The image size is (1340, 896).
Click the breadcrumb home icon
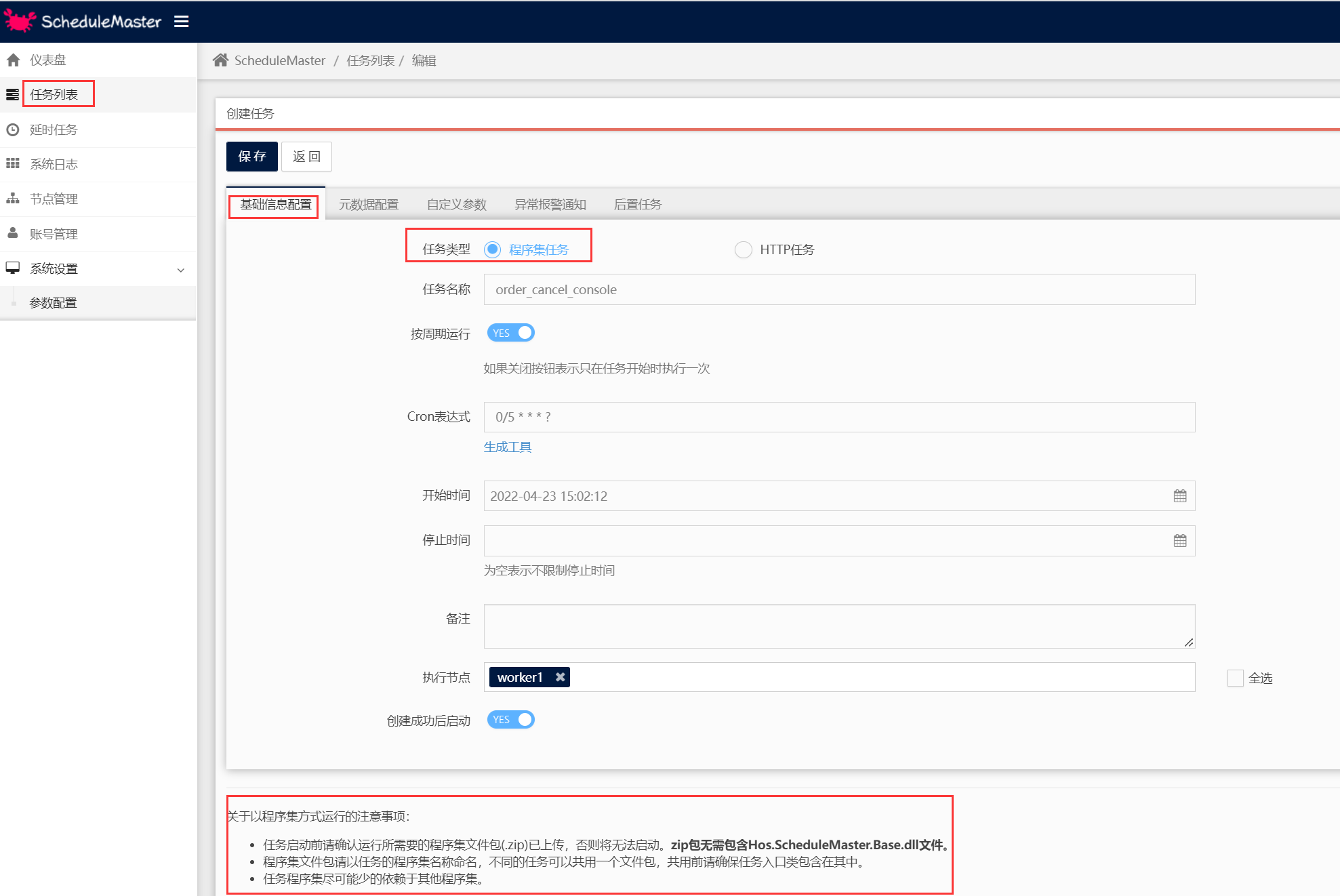coord(220,60)
